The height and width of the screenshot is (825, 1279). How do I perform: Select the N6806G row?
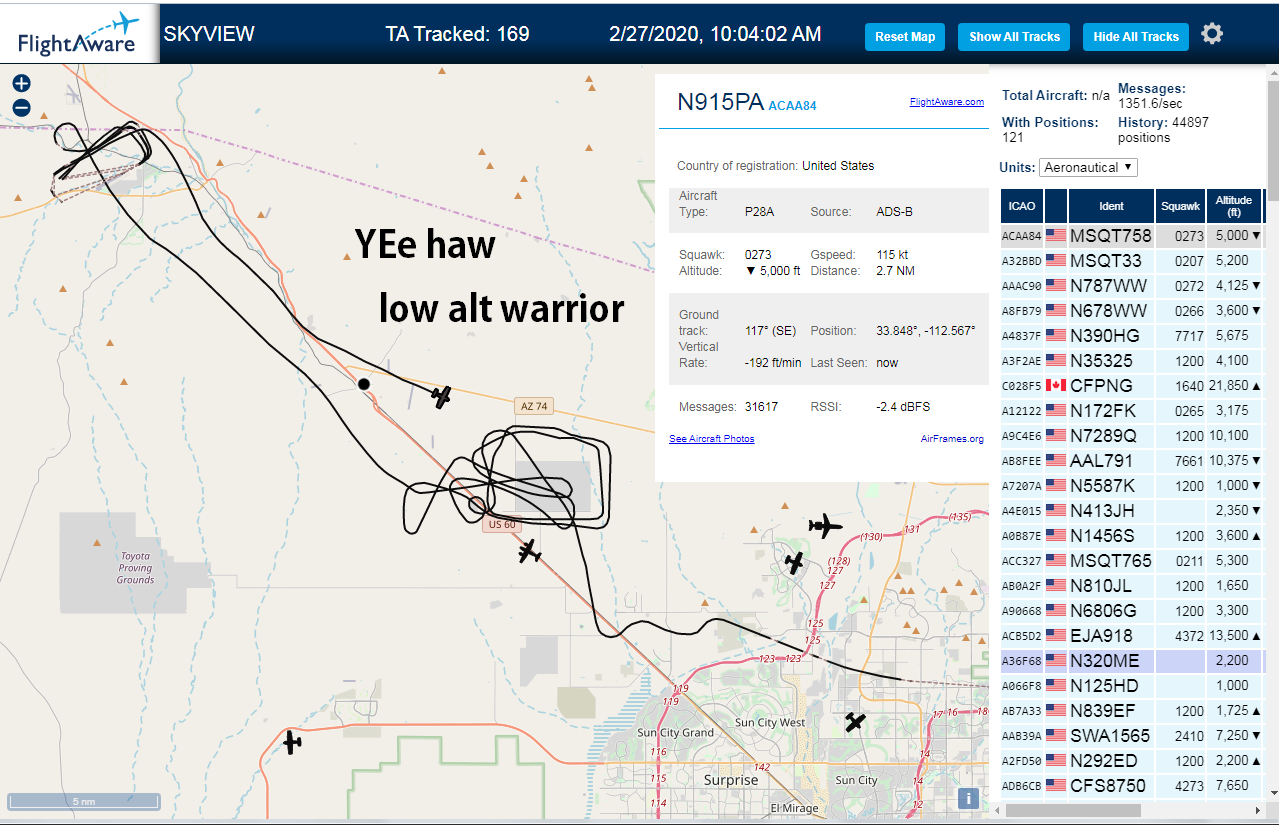(1131, 611)
